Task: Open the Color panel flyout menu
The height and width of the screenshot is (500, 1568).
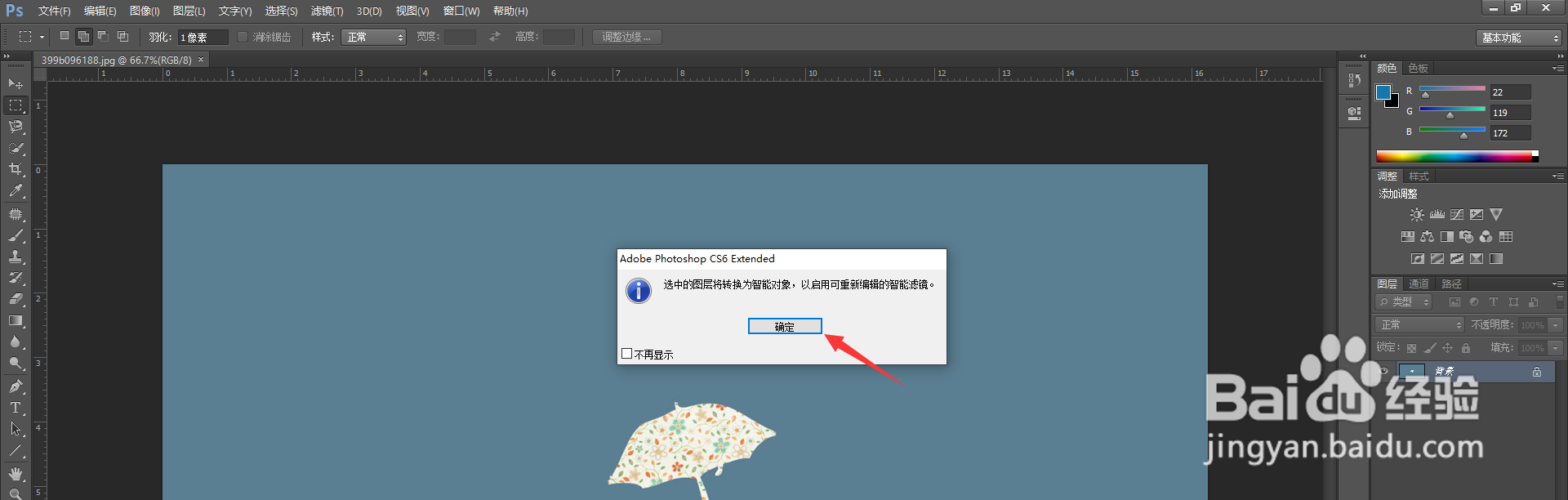Action: pyautogui.click(x=1558, y=68)
